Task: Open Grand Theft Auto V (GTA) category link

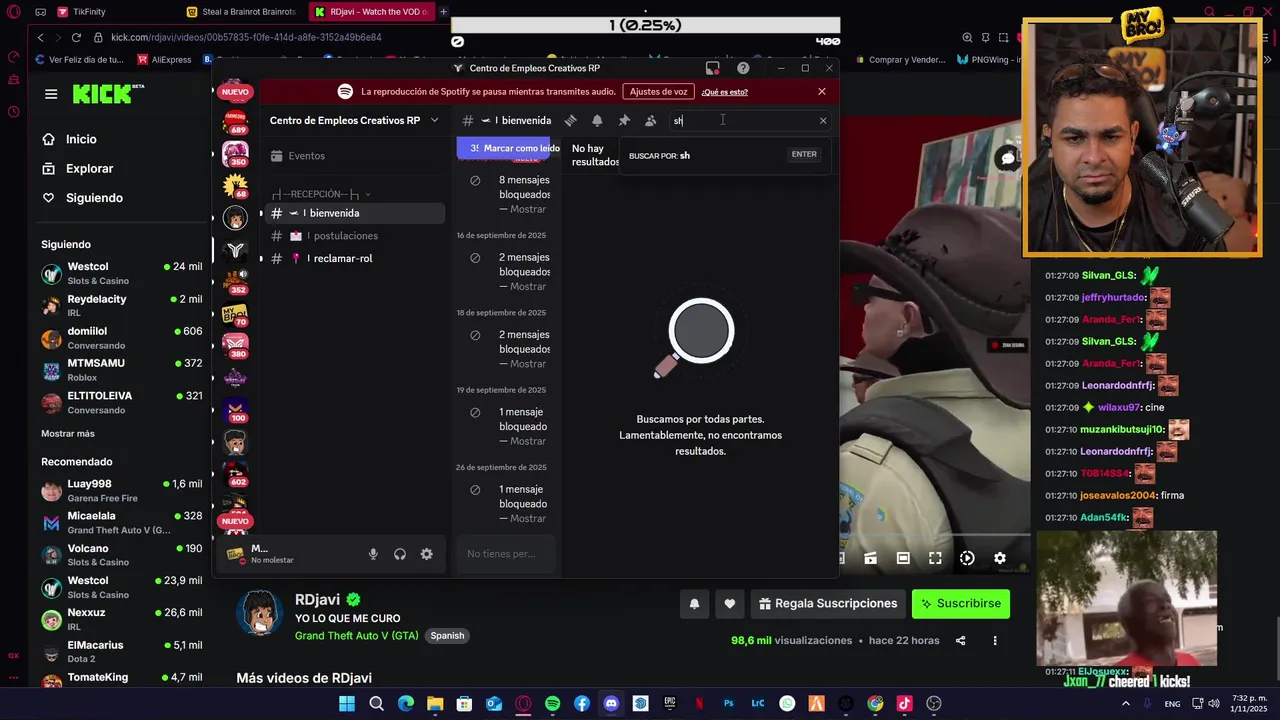Action: [357, 636]
